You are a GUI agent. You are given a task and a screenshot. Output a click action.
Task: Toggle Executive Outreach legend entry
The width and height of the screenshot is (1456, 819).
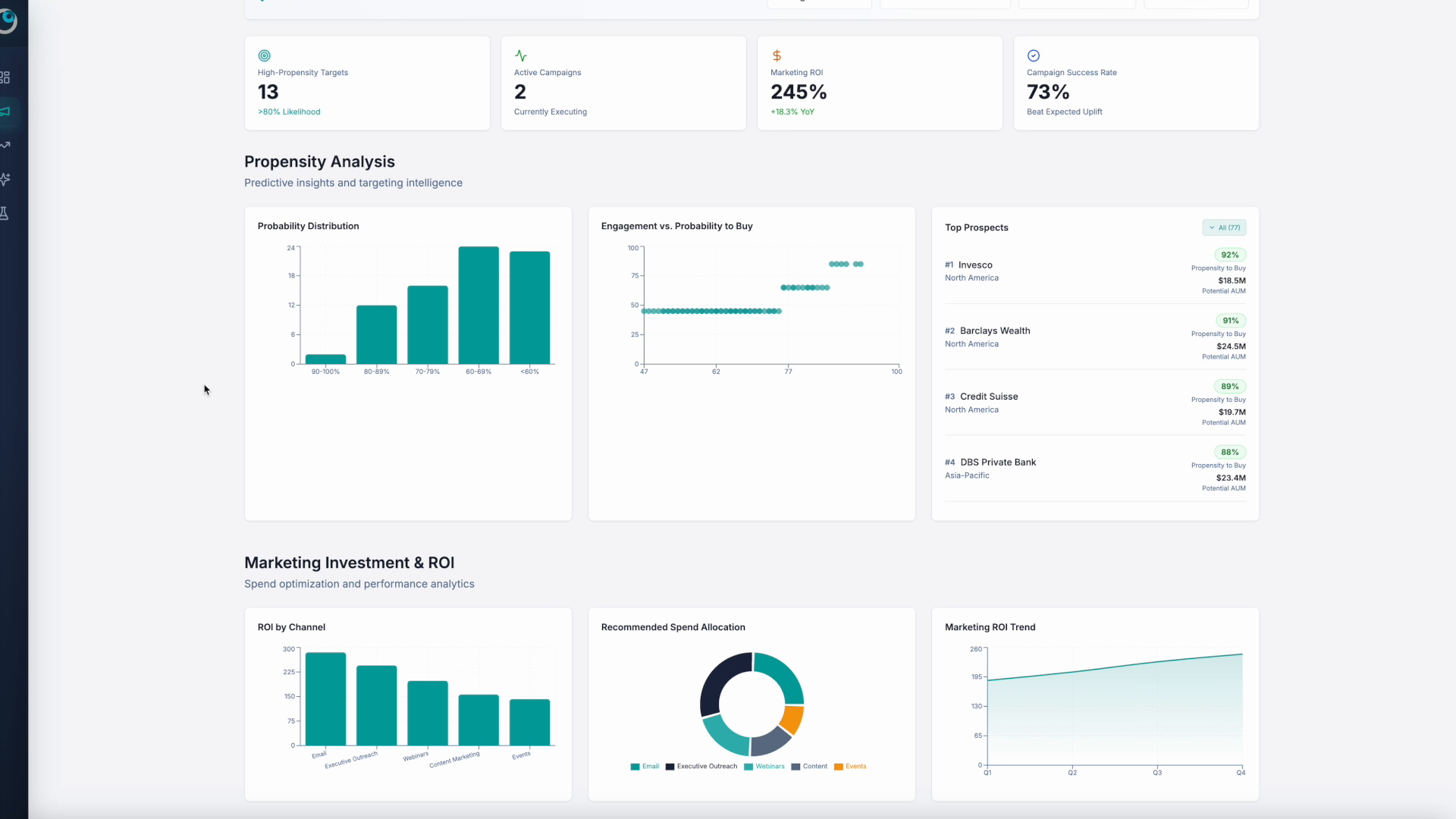coord(701,767)
